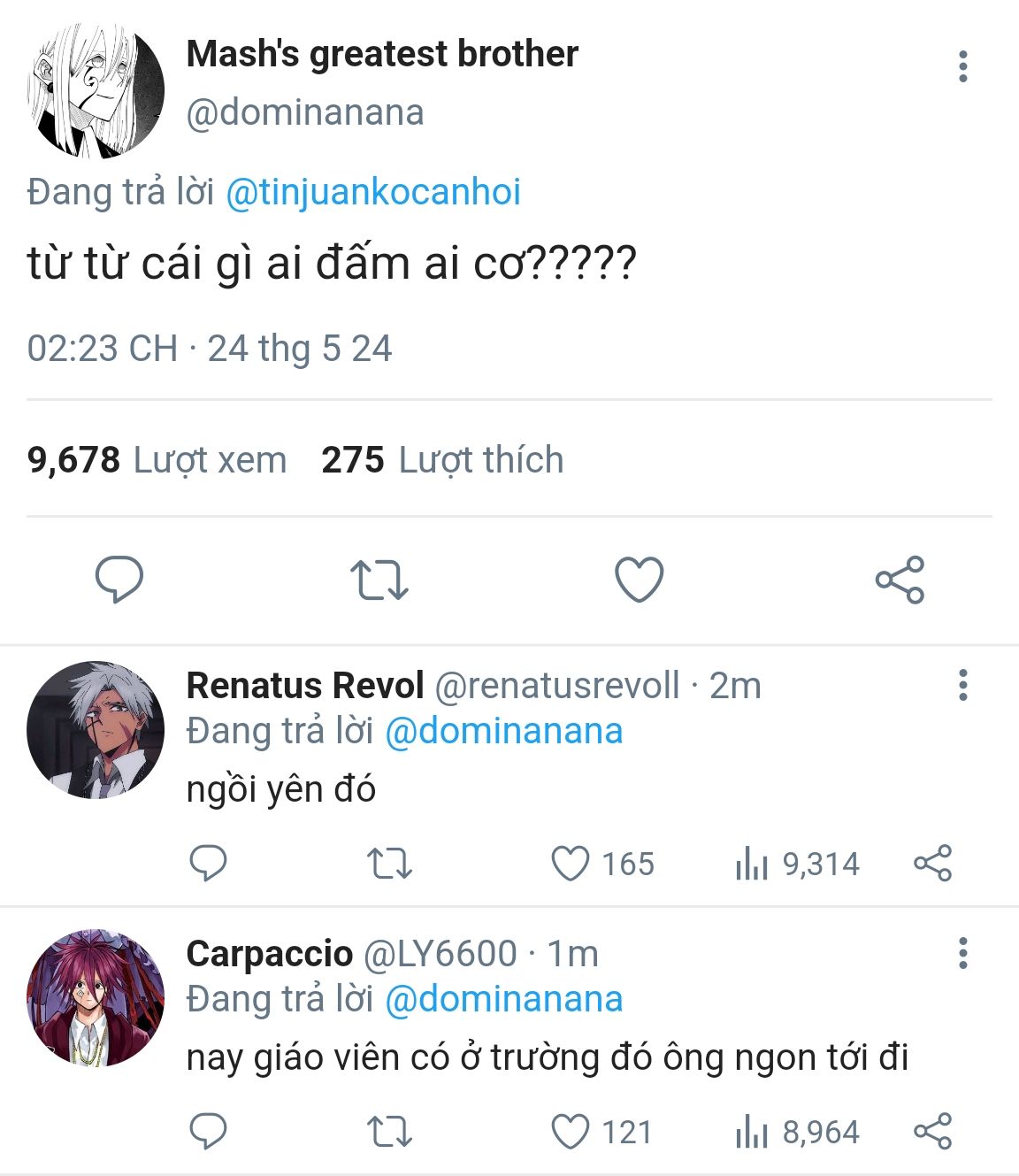Image resolution: width=1019 pixels, height=1176 pixels.
Task: Retweet the main tweet
Action: pyautogui.click(x=379, y=580)
